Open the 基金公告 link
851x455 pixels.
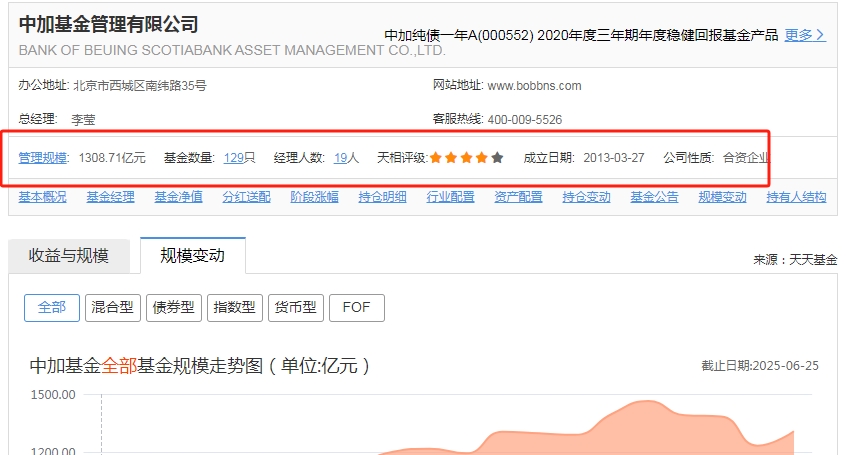(x=654, y=197)
